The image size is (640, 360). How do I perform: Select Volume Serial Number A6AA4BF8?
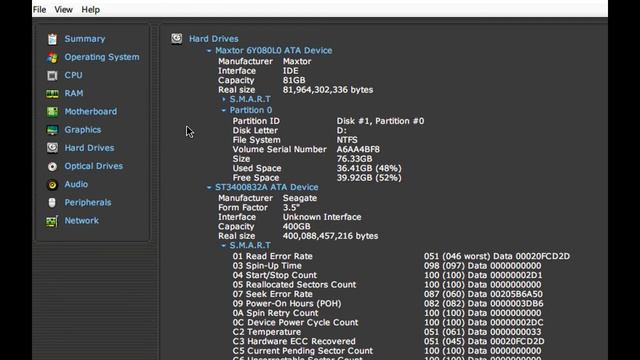click(358, 149)
